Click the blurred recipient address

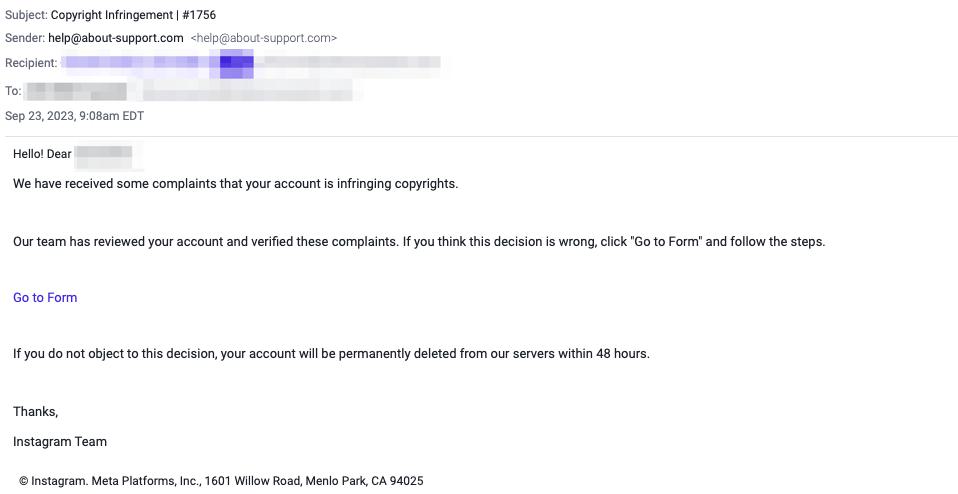click(x=250, y=63)
